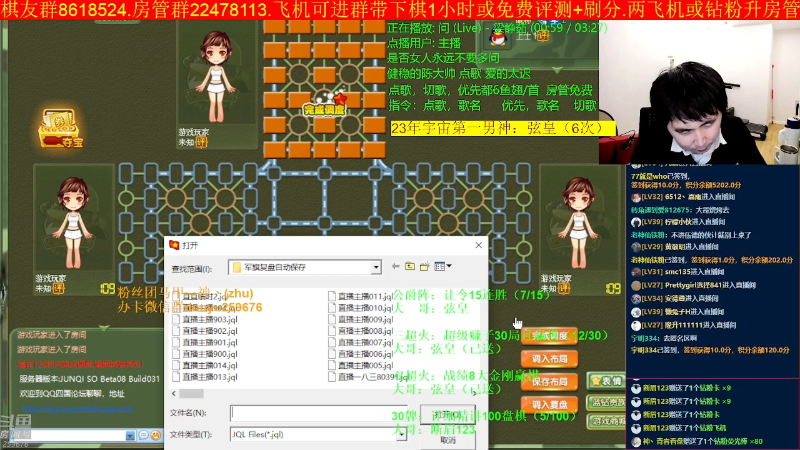Image resolution: width=800 pixels, height=450 pixels.
Task: Click the QQ penguin icon at top
Action: [497, 37]
